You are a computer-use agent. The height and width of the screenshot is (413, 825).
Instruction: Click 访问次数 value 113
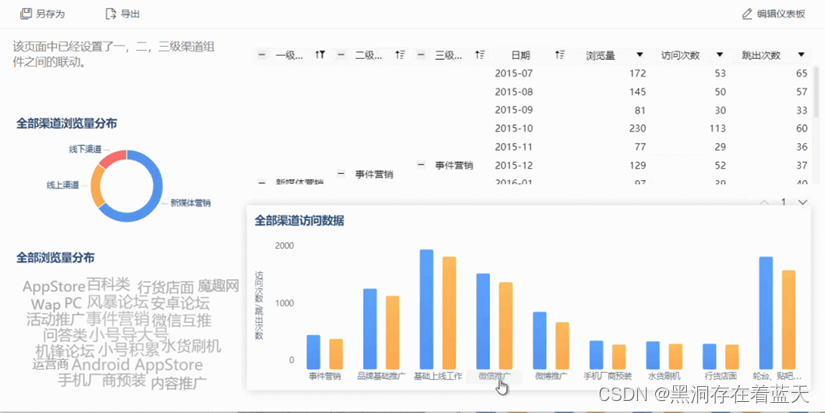(x=717, y=128)
